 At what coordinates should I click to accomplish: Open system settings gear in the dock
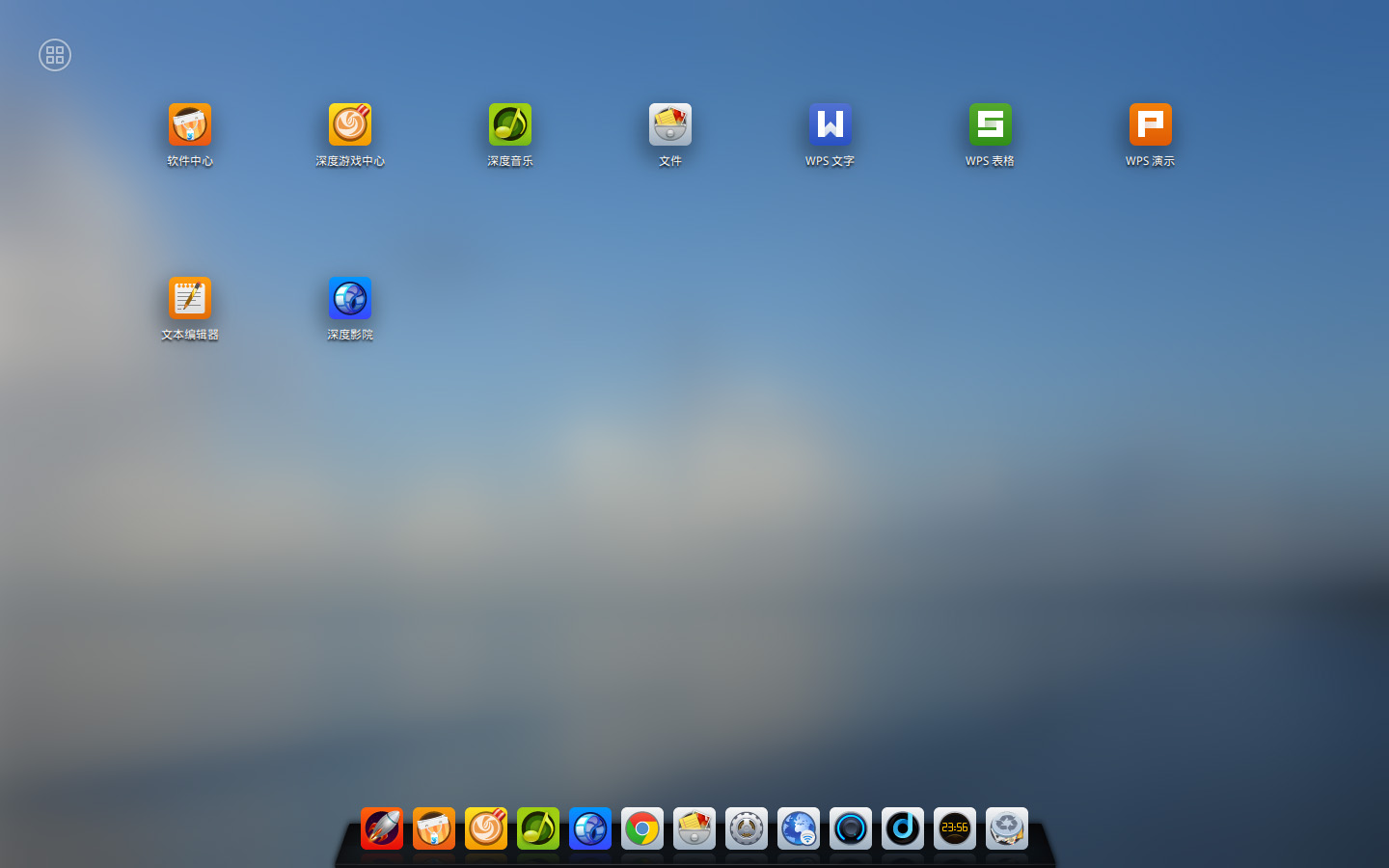(747, 828)
